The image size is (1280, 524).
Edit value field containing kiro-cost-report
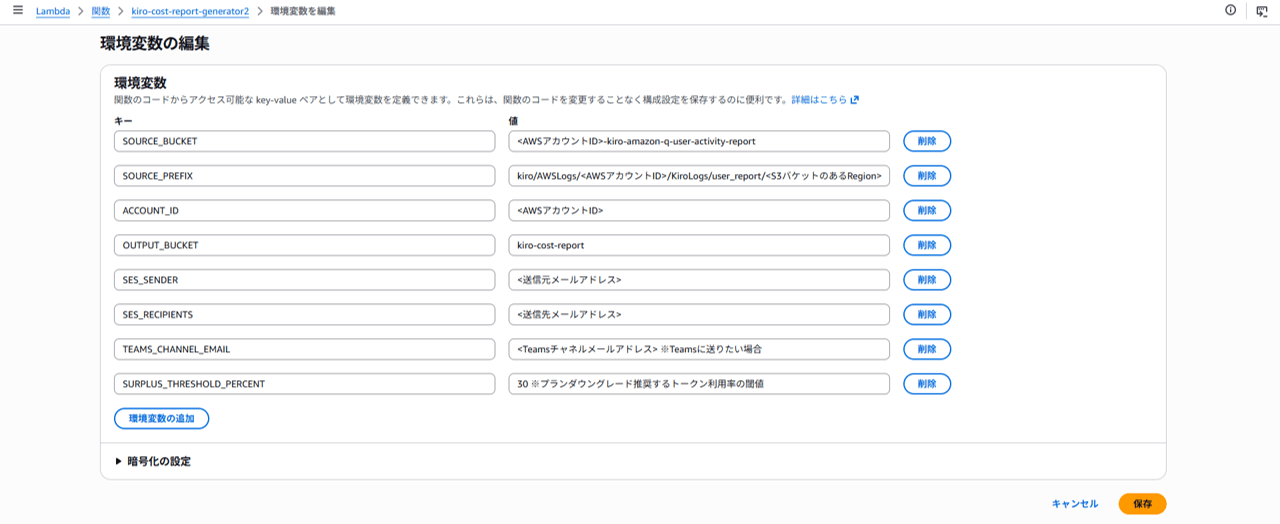[x=699, y=245]
